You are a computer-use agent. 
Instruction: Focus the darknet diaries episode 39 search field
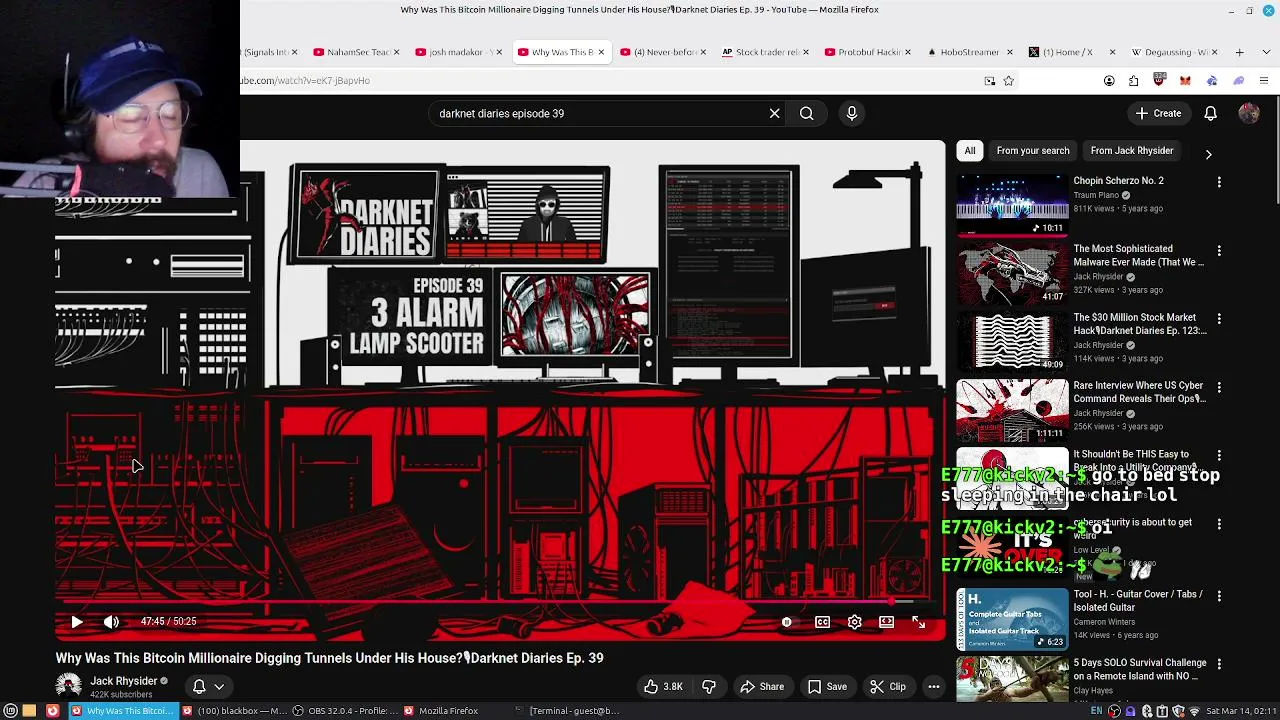pyautogui.click(x=600, y=113)
